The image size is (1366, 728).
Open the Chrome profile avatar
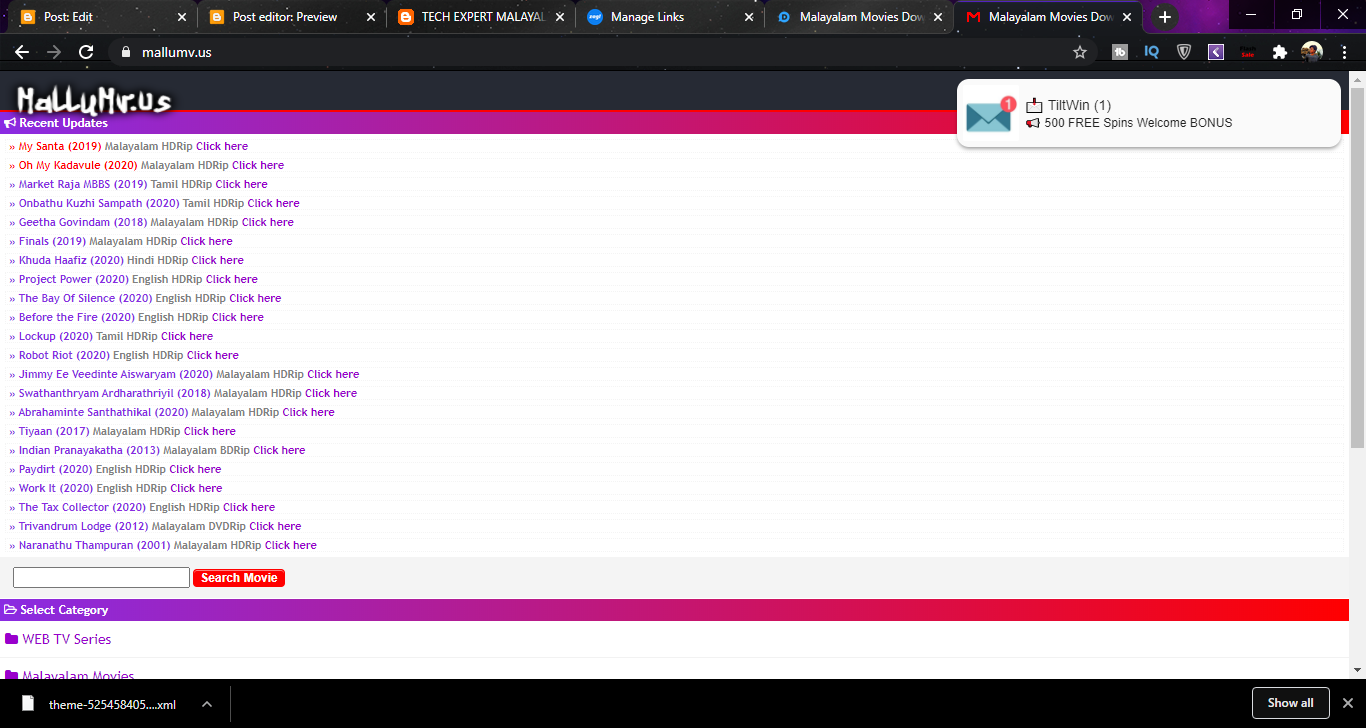click(1312, 52)
